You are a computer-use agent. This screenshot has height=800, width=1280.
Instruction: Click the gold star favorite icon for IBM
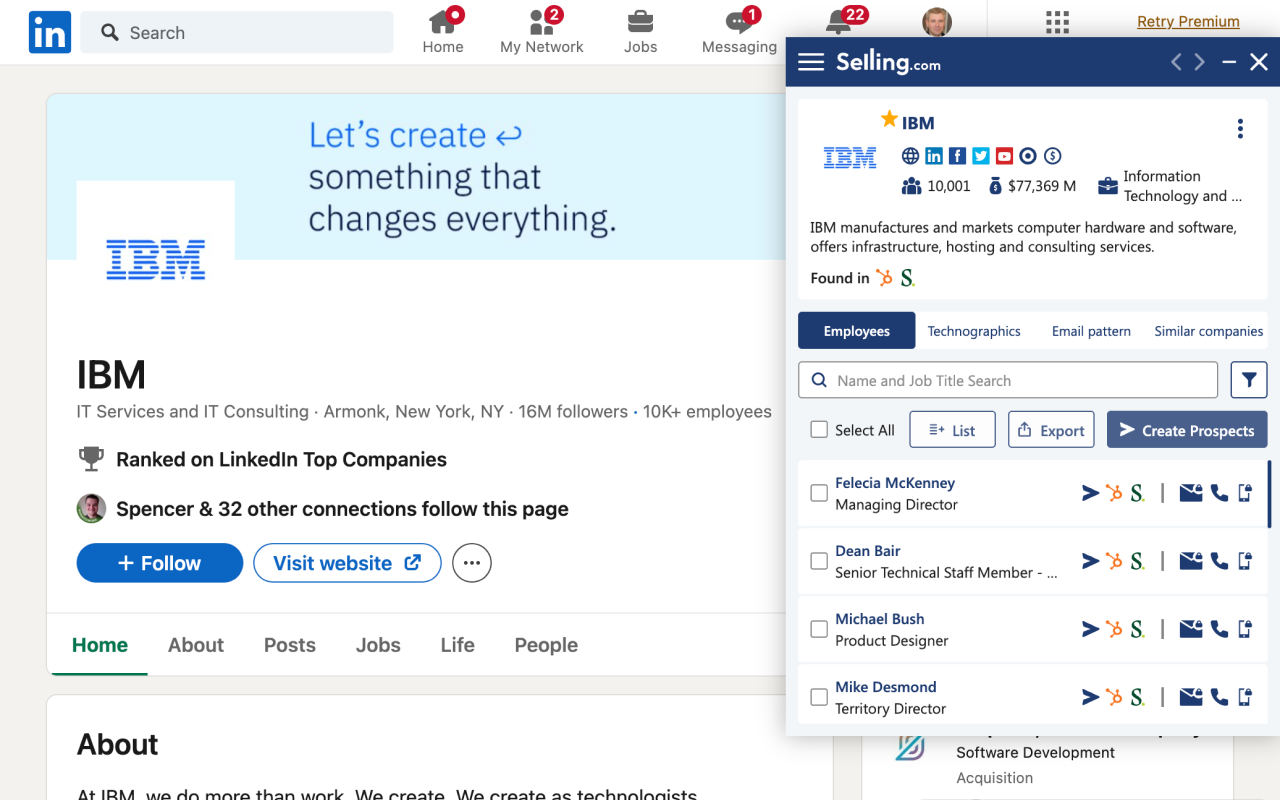[889, 120]
